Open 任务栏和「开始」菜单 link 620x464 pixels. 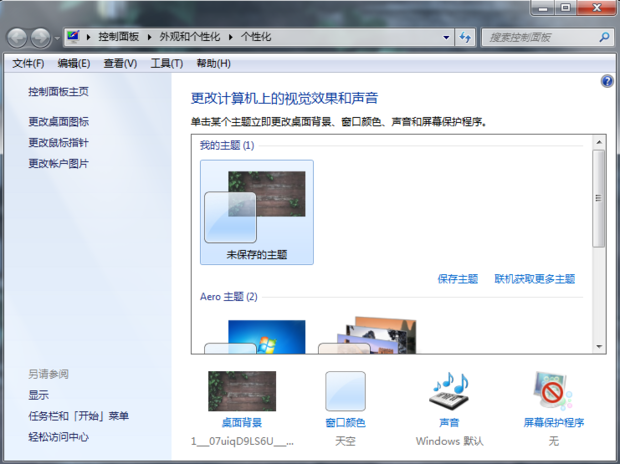pyautogui.click(x=79, y=416)
